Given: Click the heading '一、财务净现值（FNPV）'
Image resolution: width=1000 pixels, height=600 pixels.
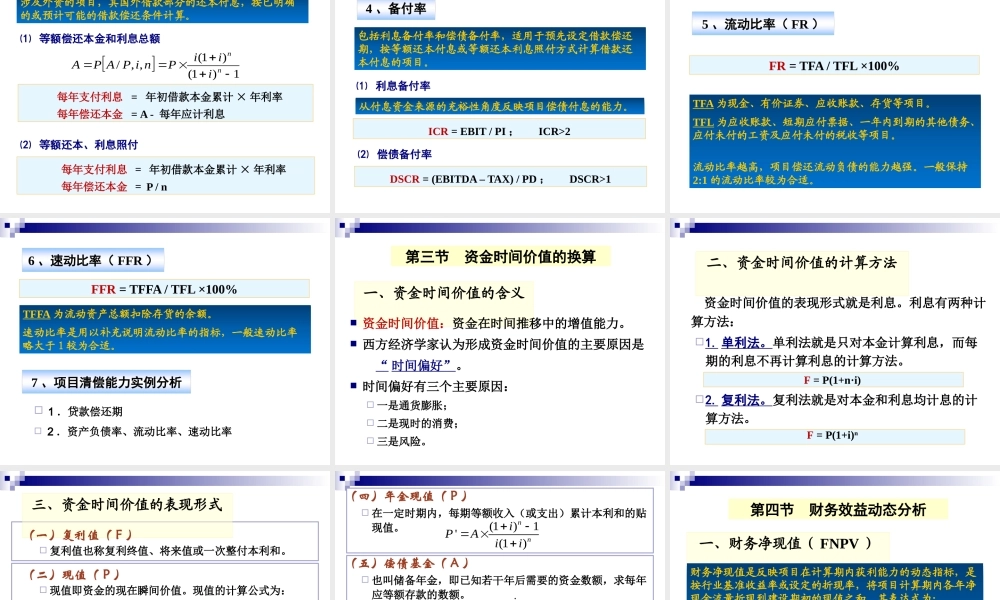Looking at the screenshot, I should (x=786, y=543).
